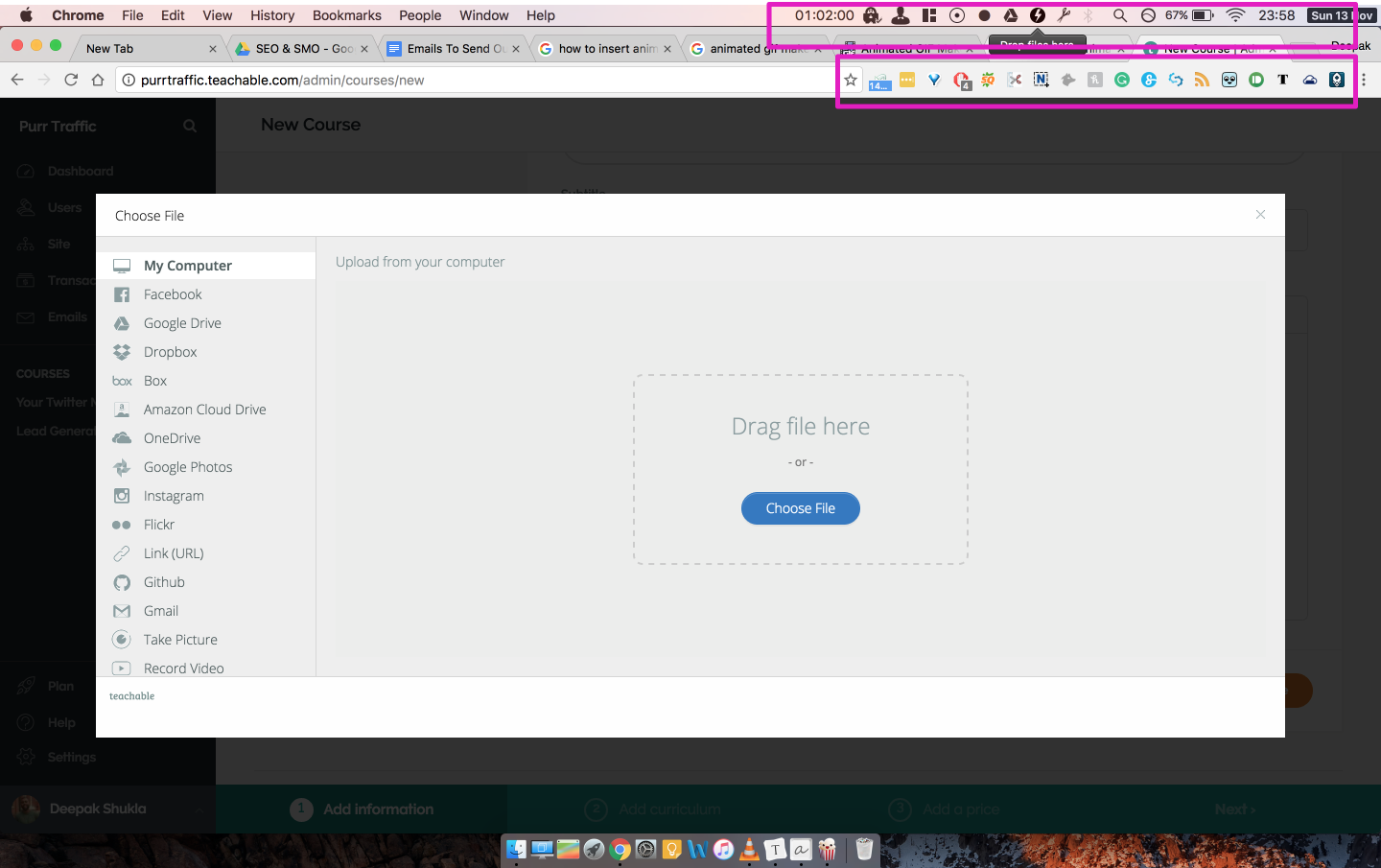
Task: Open the People menu
Action: (x=420, y=15)
